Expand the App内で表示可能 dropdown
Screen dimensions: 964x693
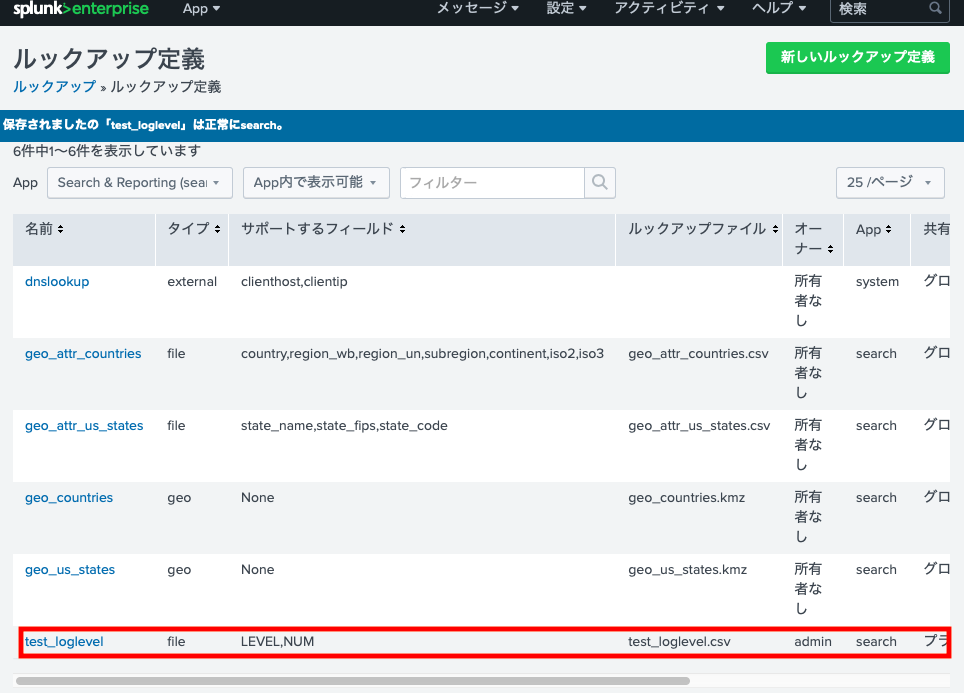coord(316,183)
